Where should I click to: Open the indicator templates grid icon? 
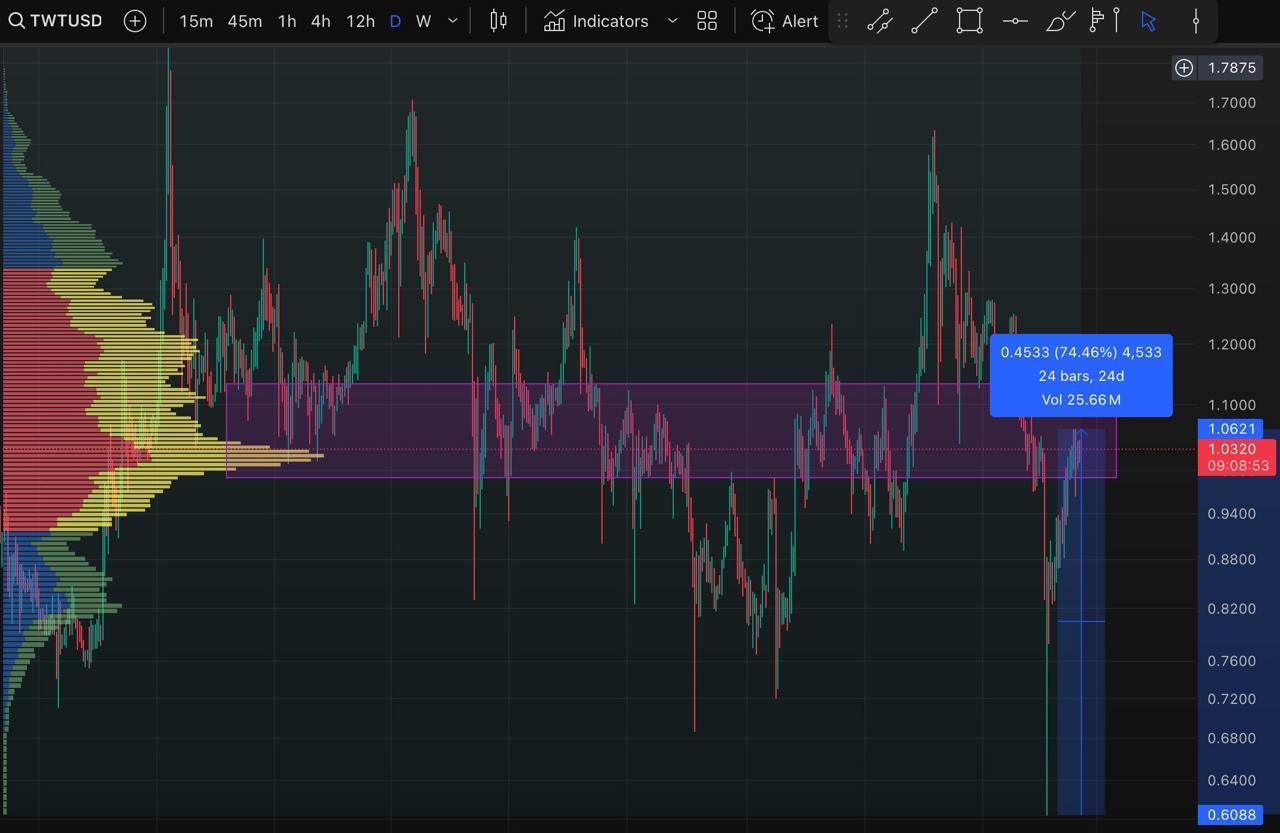click(707, 20)
